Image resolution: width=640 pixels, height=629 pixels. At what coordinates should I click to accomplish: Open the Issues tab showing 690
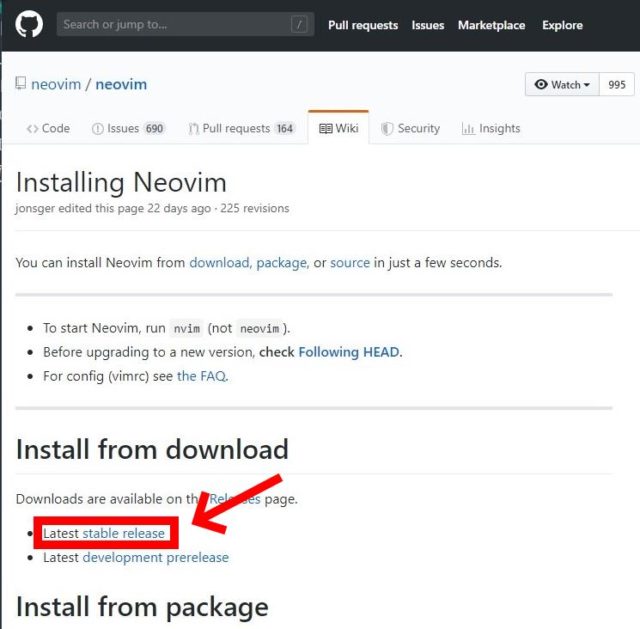point(128,128)
